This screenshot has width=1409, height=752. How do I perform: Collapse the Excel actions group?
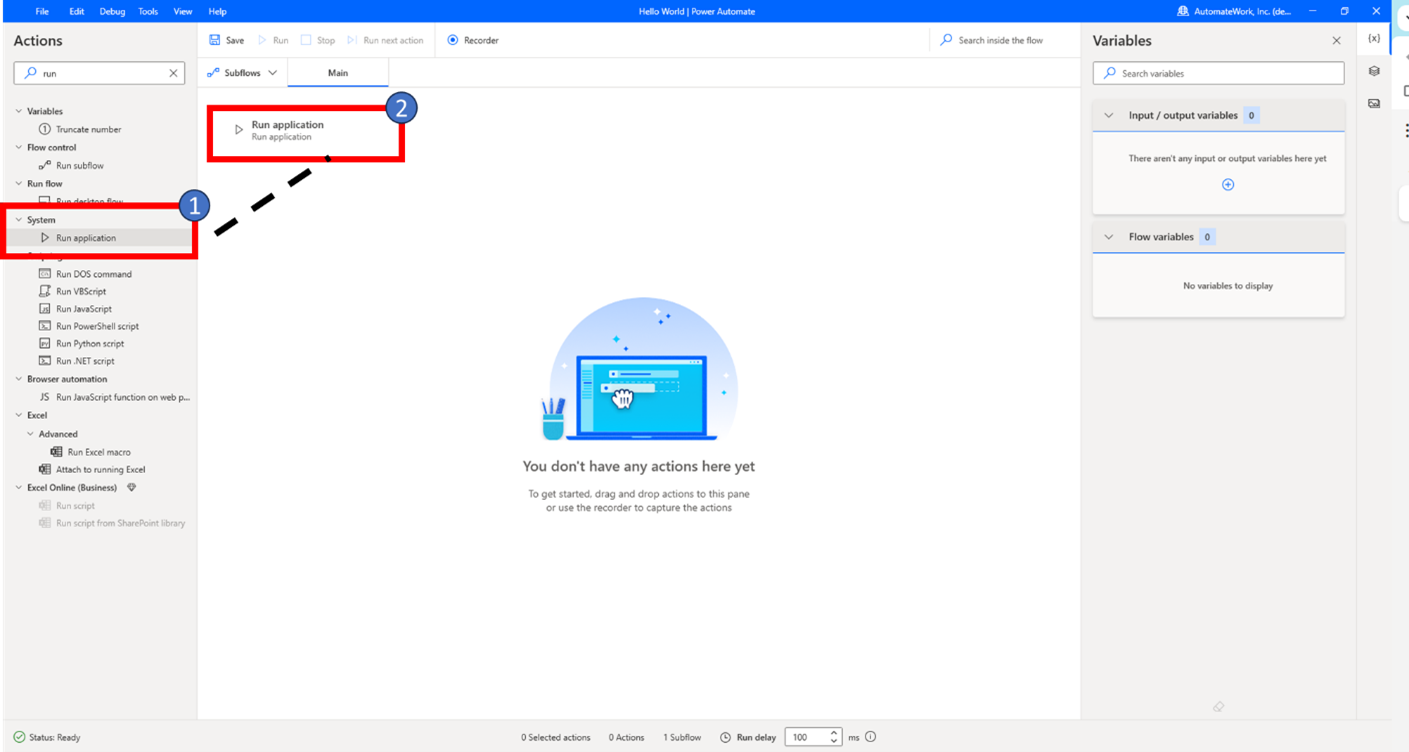pos(18,415)
